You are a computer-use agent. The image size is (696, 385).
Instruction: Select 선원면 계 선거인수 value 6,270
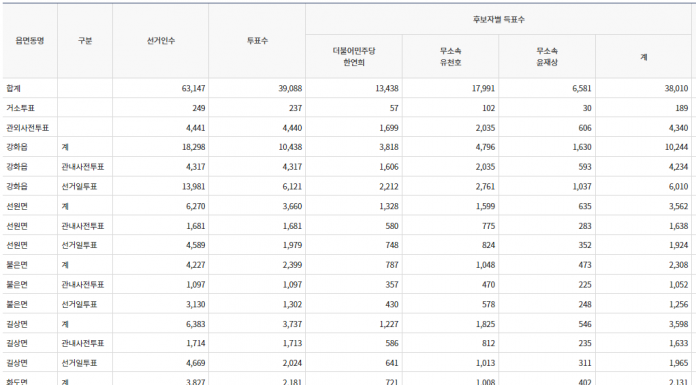195,206
